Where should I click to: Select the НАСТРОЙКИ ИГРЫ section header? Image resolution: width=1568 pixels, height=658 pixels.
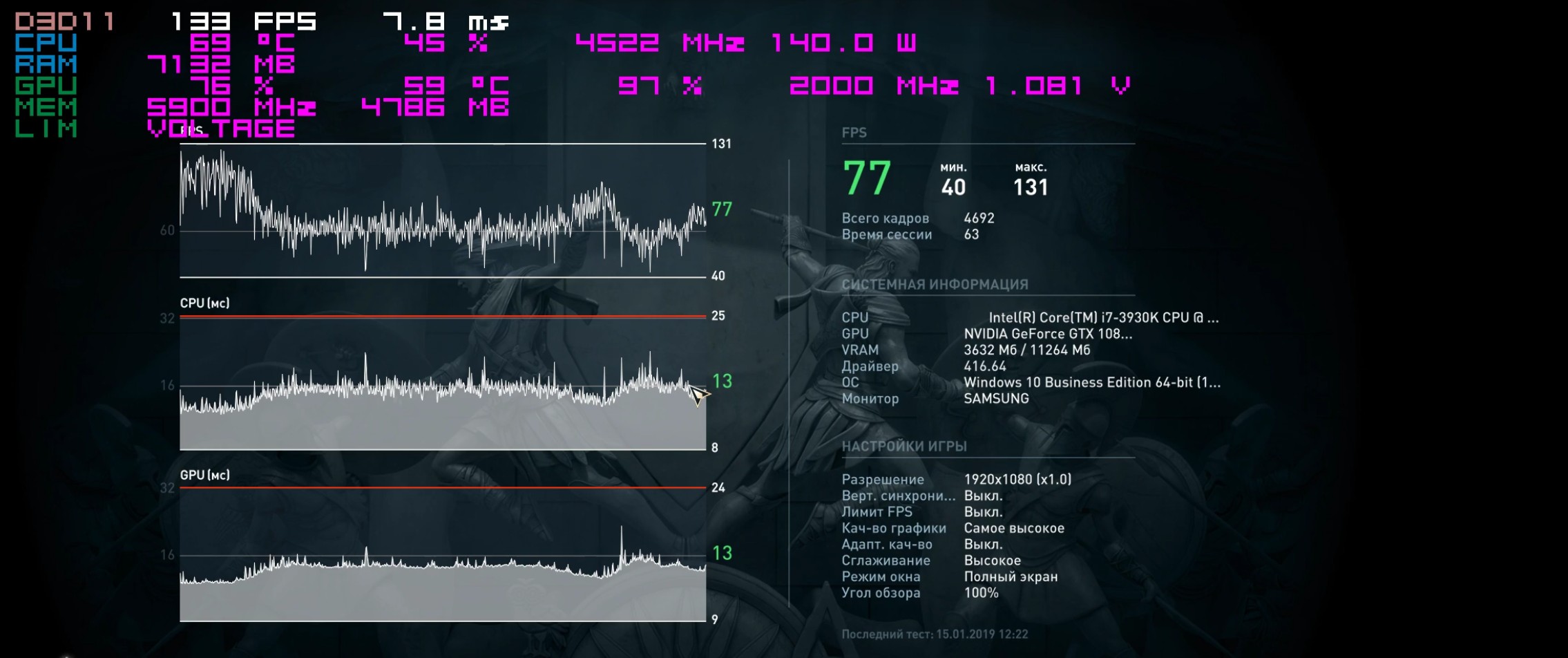(x=903, y=446)
